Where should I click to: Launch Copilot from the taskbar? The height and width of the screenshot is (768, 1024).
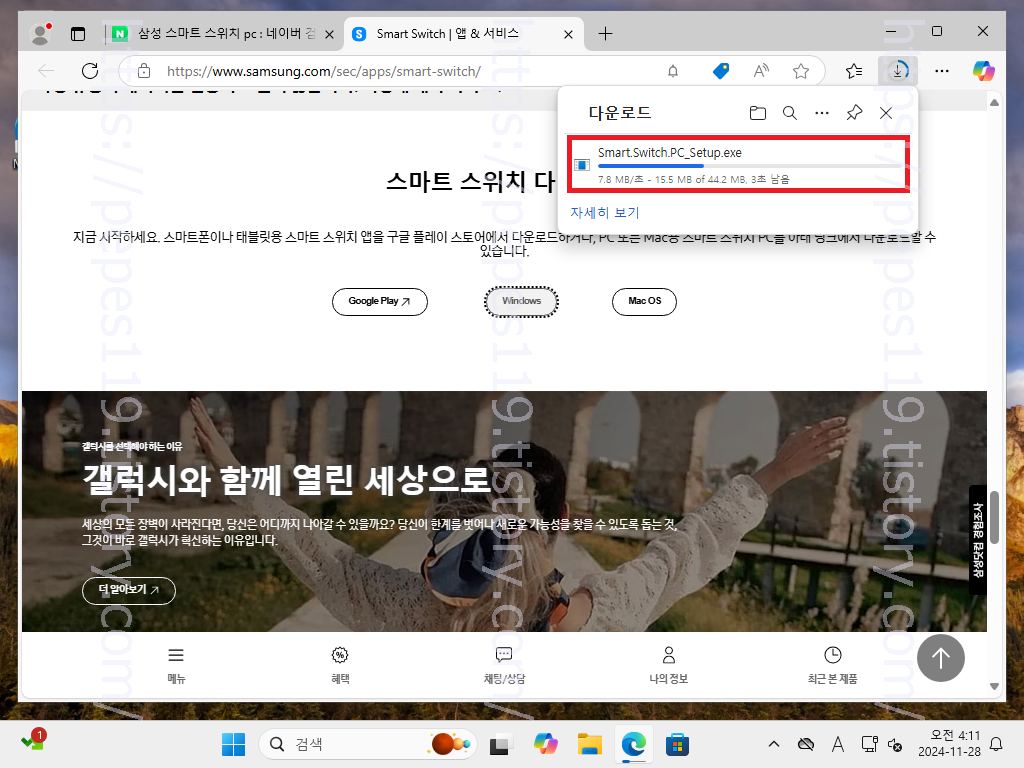pos(545,744)
